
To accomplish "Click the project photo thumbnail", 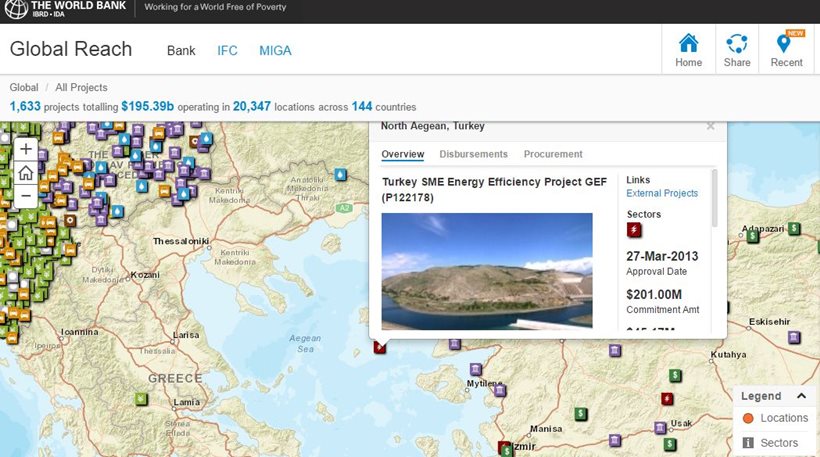I will pyautogui.click(x=486, y=270).
